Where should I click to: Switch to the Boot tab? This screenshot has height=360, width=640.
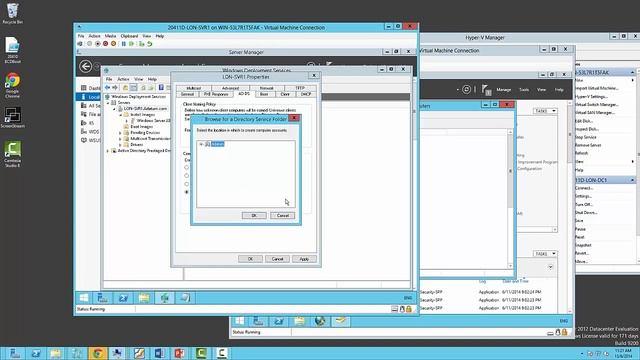(264, 94)
